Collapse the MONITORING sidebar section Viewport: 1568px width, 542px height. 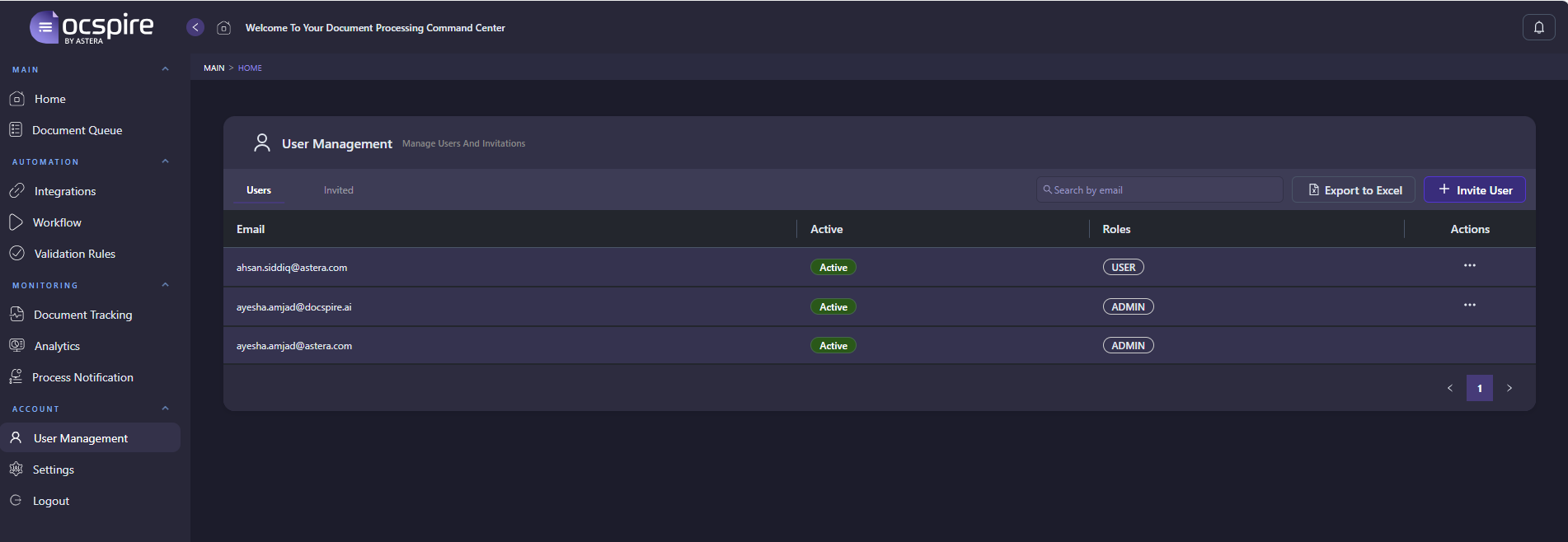(165, 285)
